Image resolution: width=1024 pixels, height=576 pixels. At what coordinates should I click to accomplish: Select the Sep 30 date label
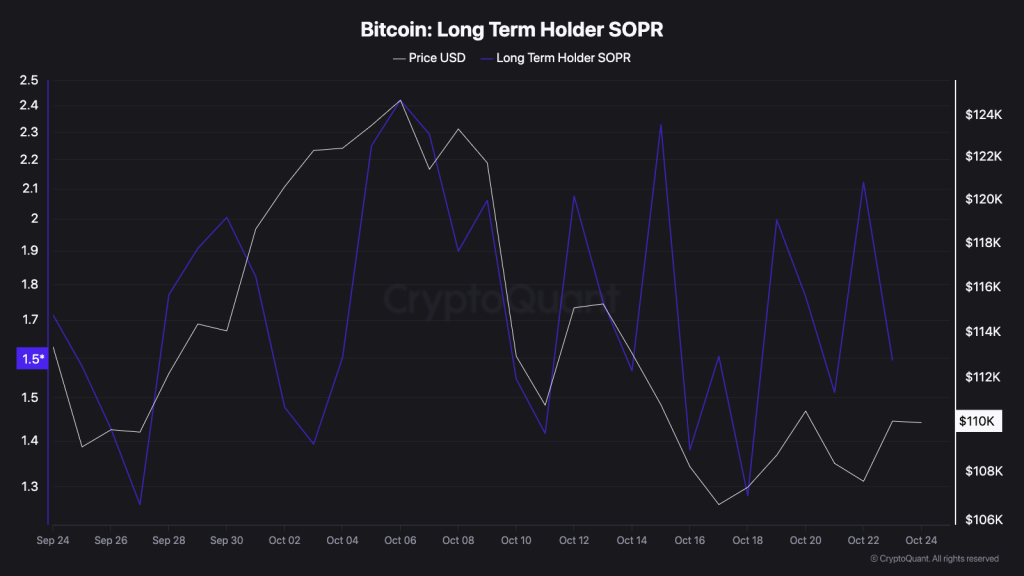[226, 540]
